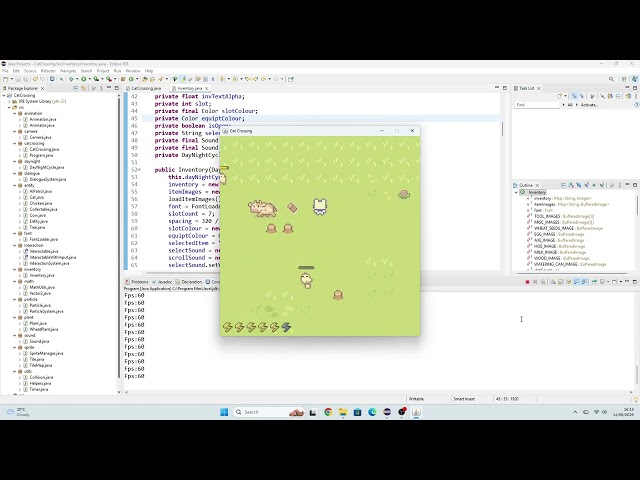Select Chicken.java in Package Explorer
640x480 pixels.
point(41,203)
